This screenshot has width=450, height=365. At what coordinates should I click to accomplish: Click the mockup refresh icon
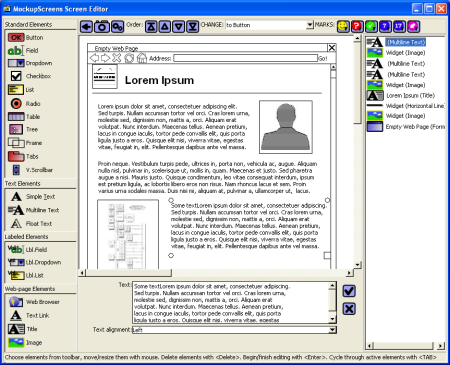tap(129, 58)
